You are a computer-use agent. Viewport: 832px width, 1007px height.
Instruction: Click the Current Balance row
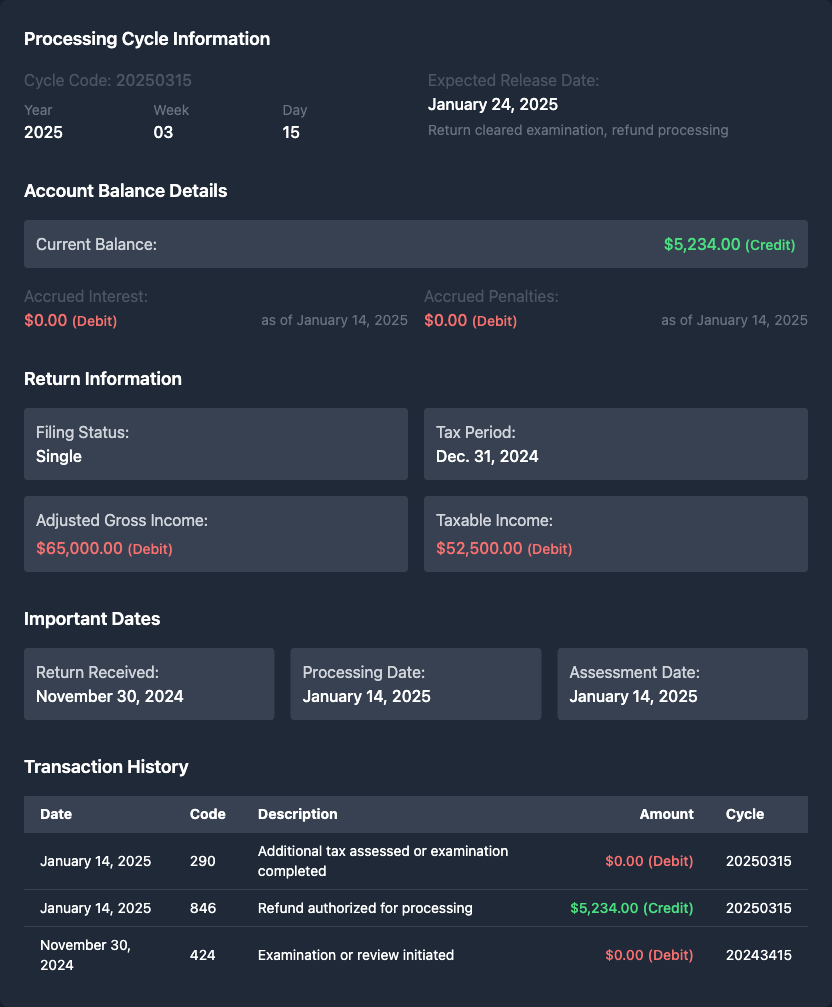pyautogui.click(x=415, y=244)
